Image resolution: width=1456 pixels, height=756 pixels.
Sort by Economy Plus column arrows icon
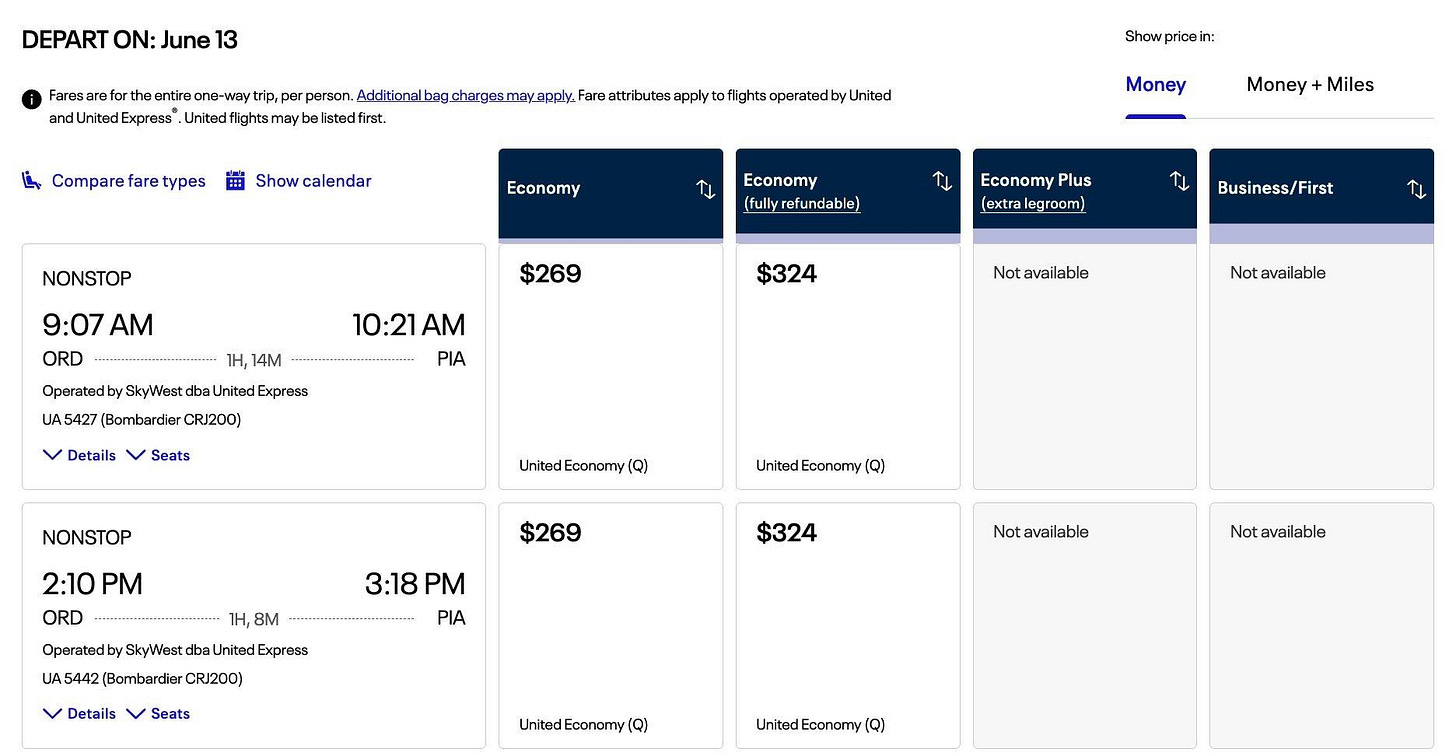point(1179,181)
